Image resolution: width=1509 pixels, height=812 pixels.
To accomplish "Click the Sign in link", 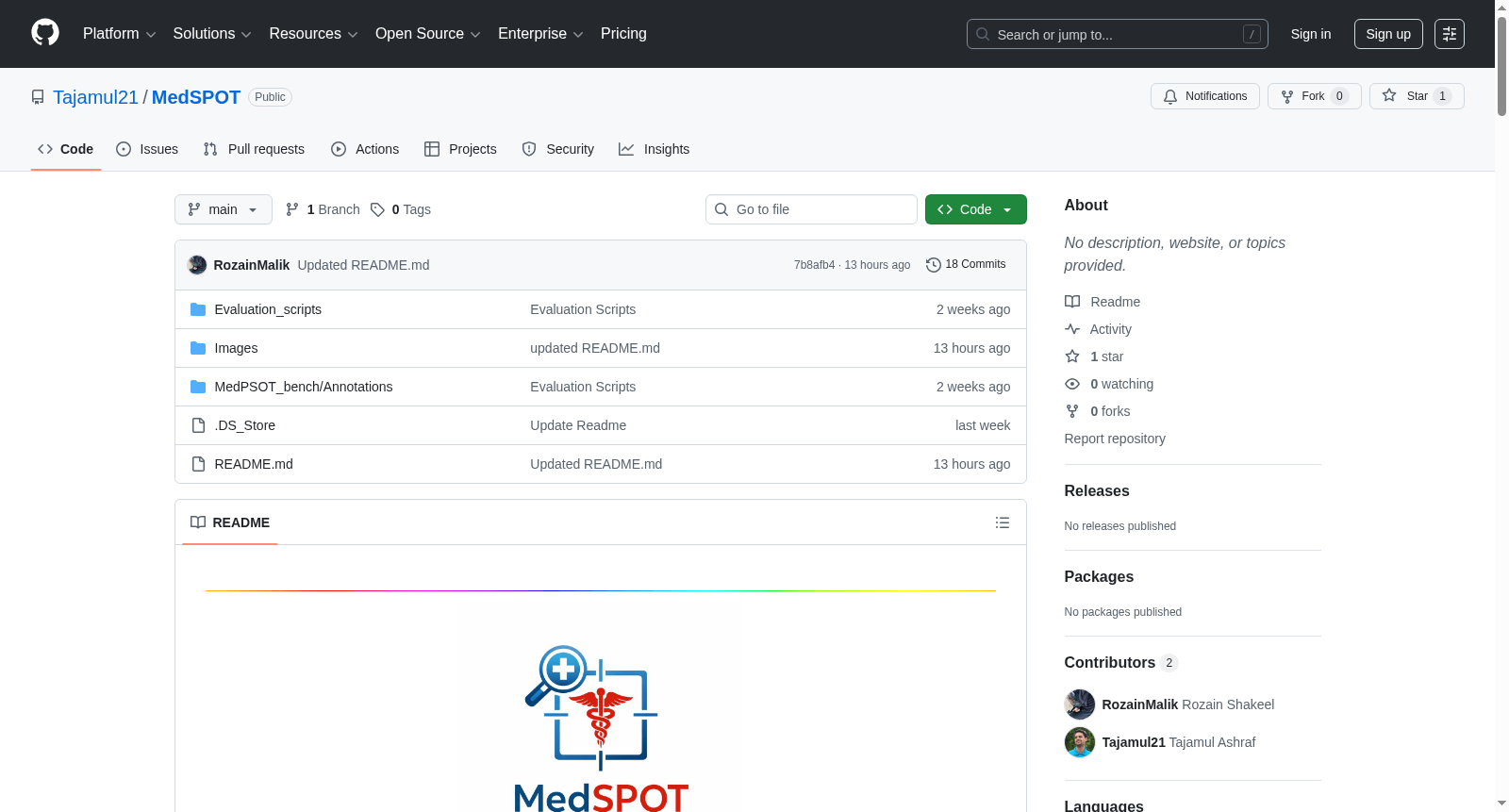I will click(x=1311, y=34).
